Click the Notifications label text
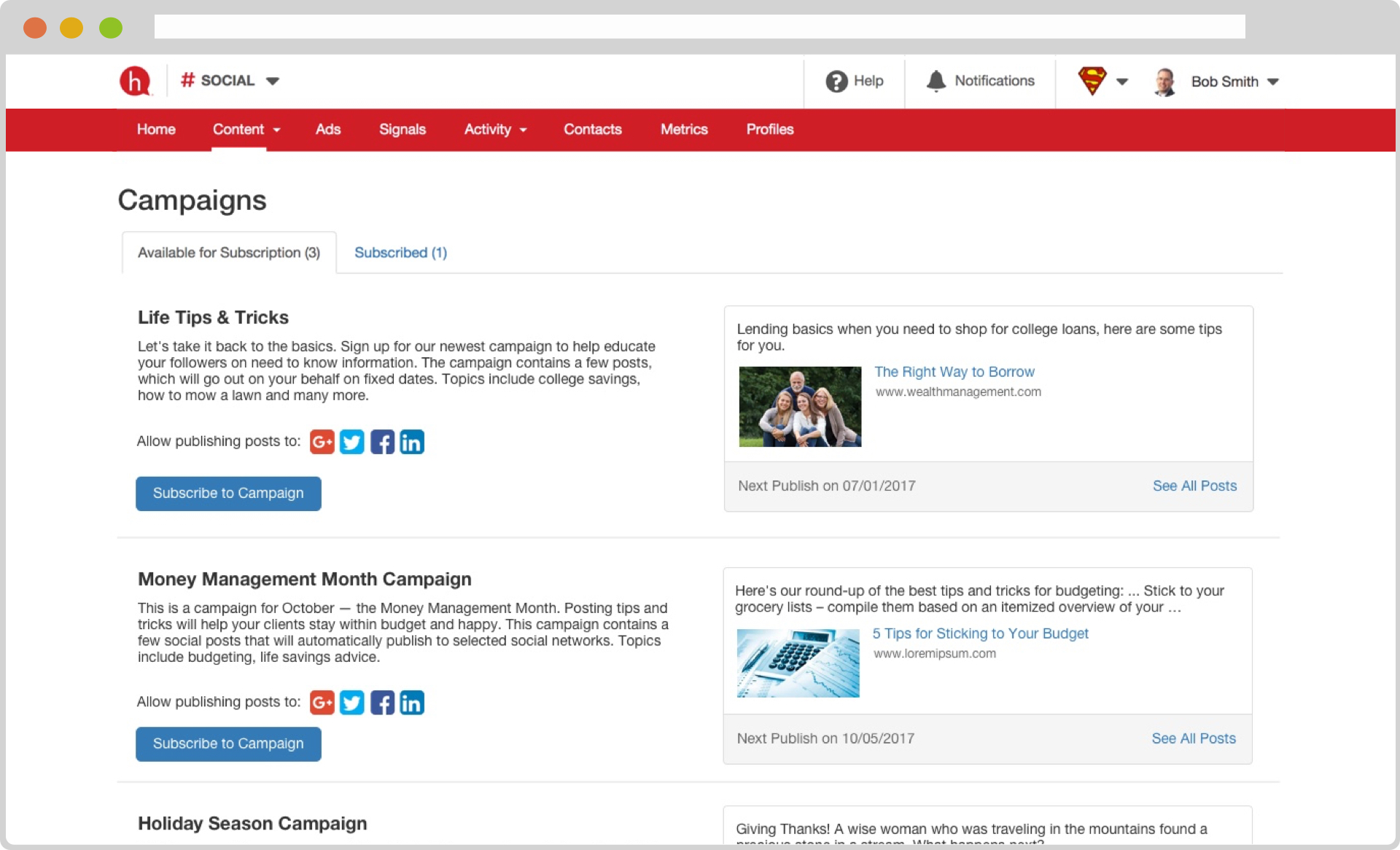The height and width of the screenshot is (850, 1400). 995,81
